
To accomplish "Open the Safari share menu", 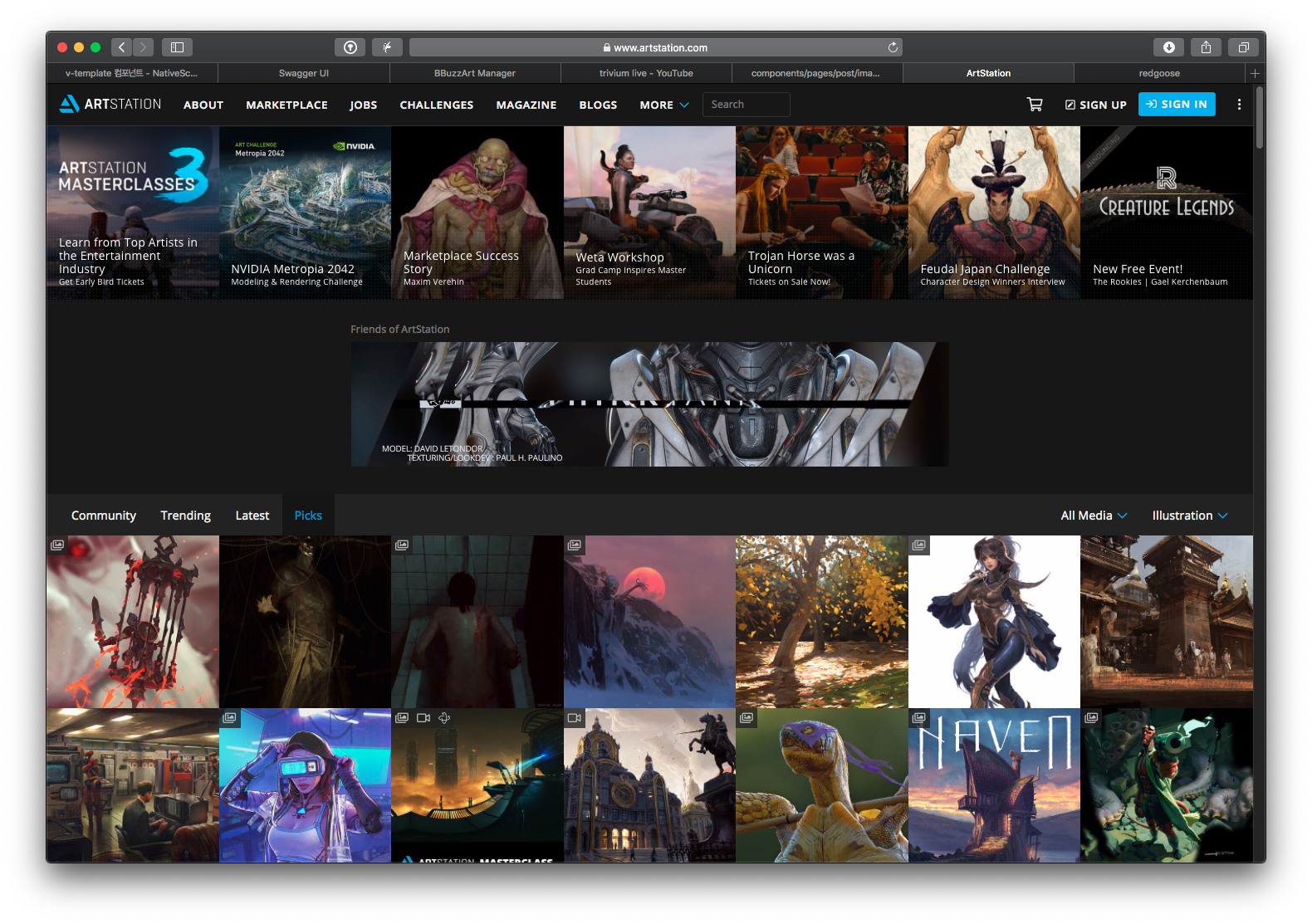I will pos(1206,47).
